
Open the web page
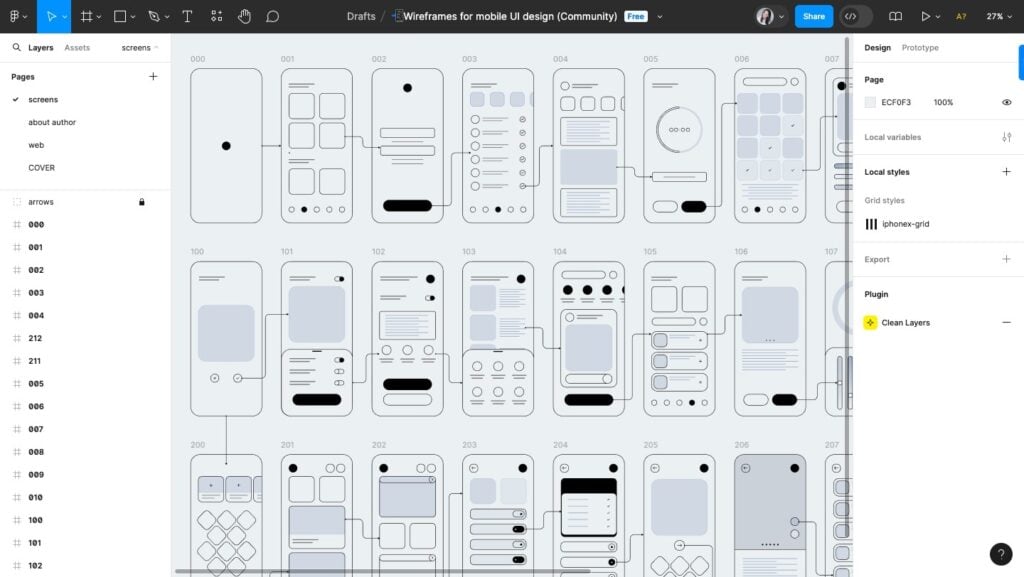point(36,145)
